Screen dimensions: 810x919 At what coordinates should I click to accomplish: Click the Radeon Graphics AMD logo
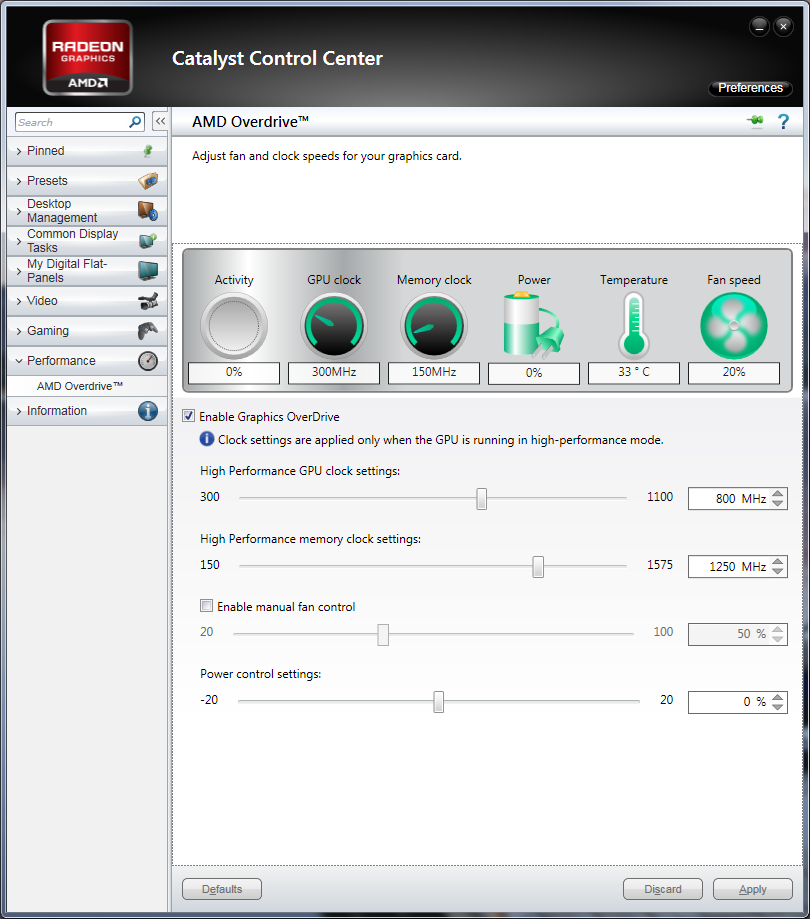(x=88, y=57)
